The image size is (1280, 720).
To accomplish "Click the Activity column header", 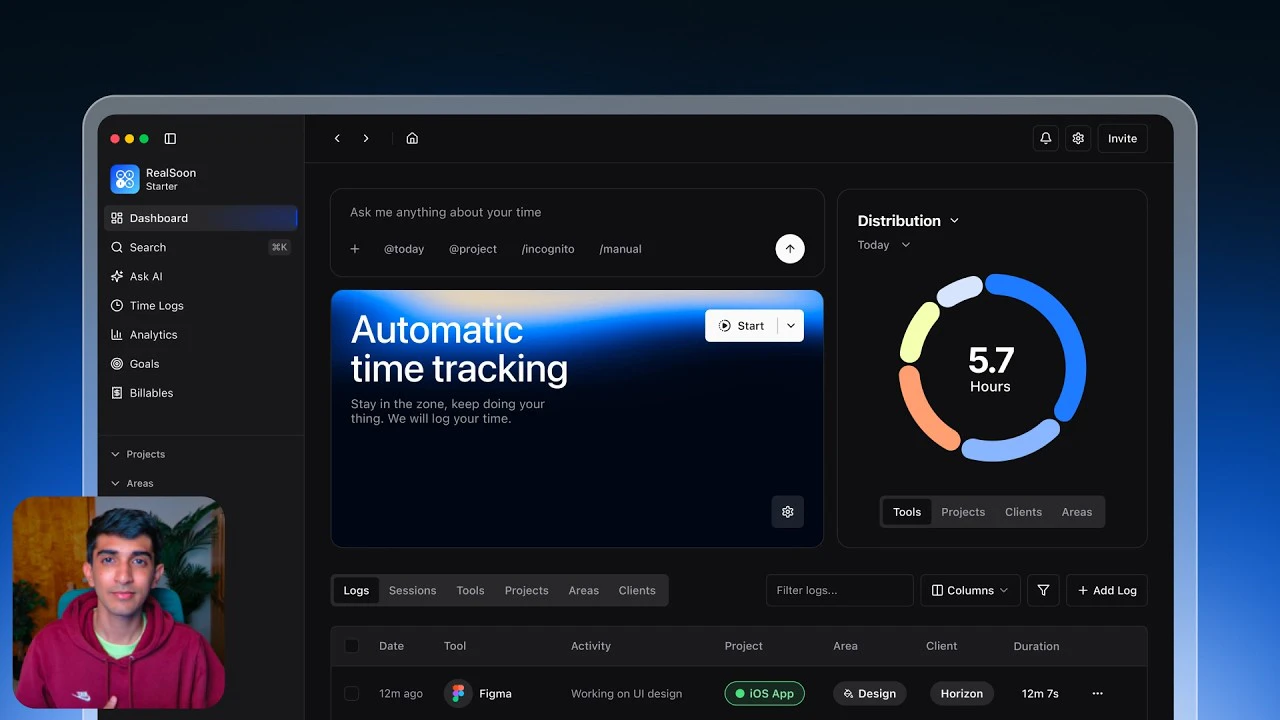I will [591, 646].
